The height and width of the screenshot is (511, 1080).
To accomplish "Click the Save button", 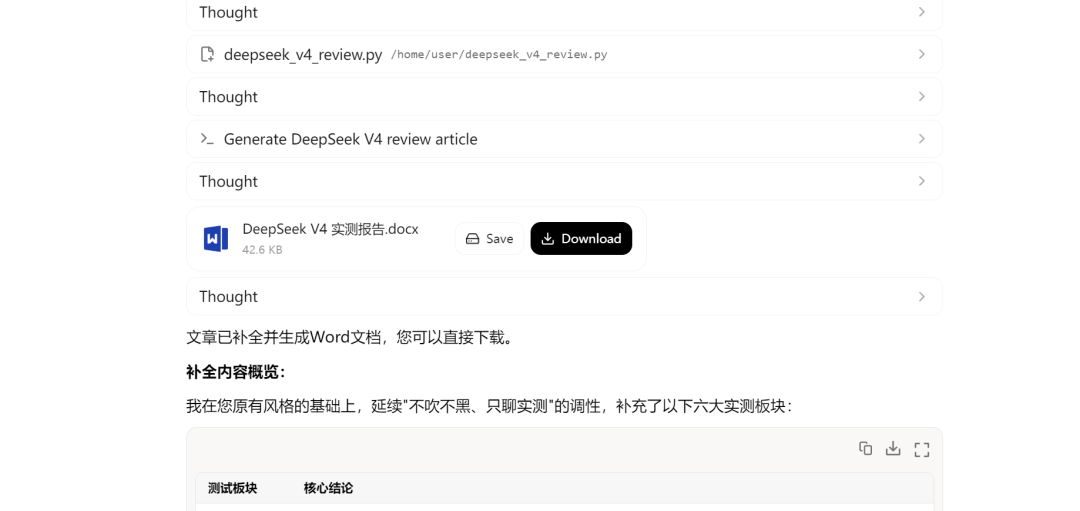I will pos(490,238).
